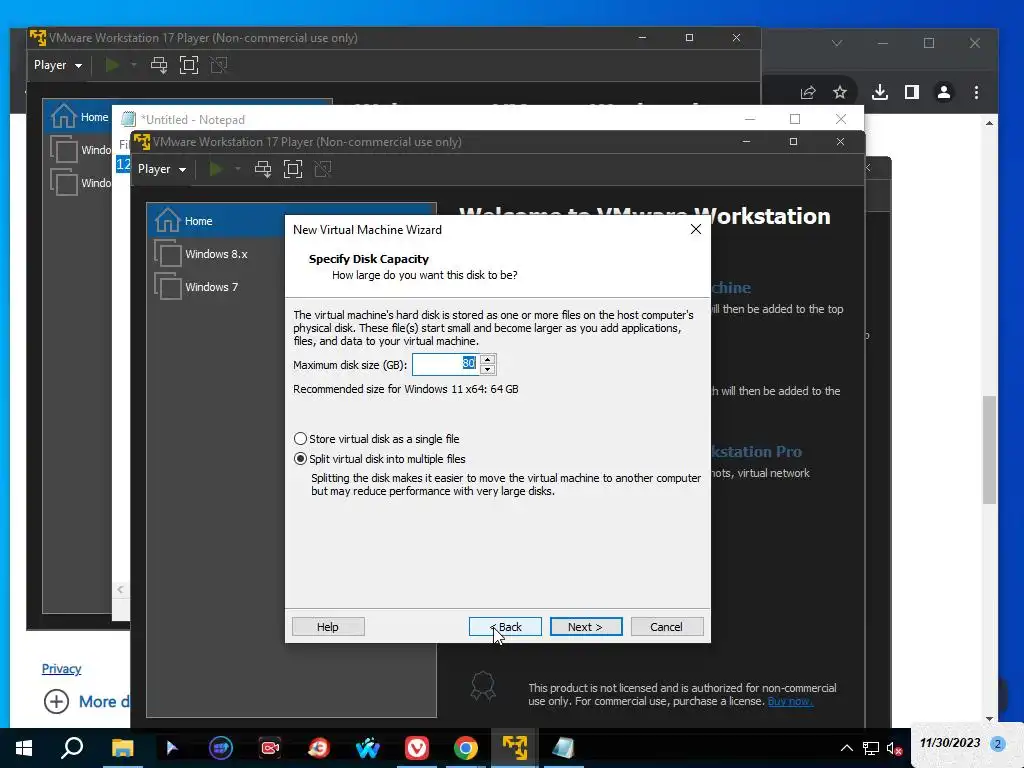Open power options dropdown arrow in front VMware window
This screenshot has height=768, width=1024.
238,169
